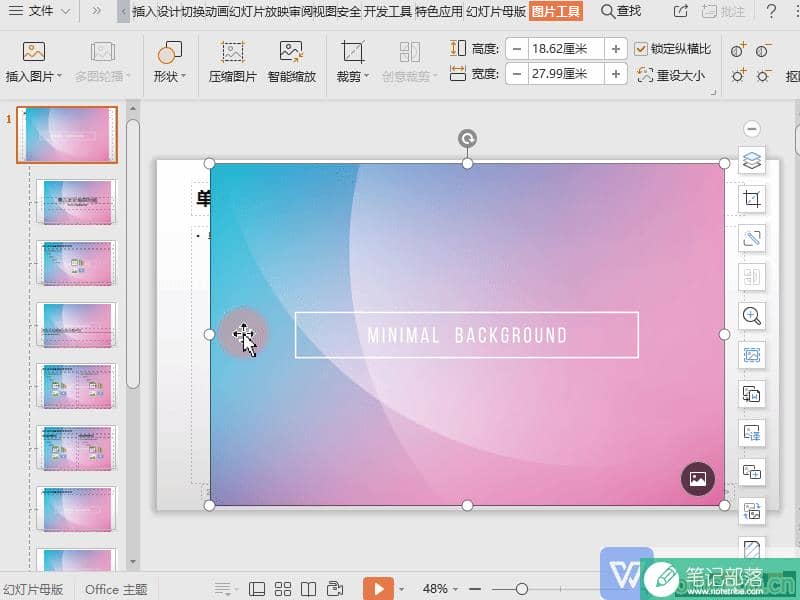
Task: Increase picture height with plus button
Action: pyautogui.click(x=616, y=49)
